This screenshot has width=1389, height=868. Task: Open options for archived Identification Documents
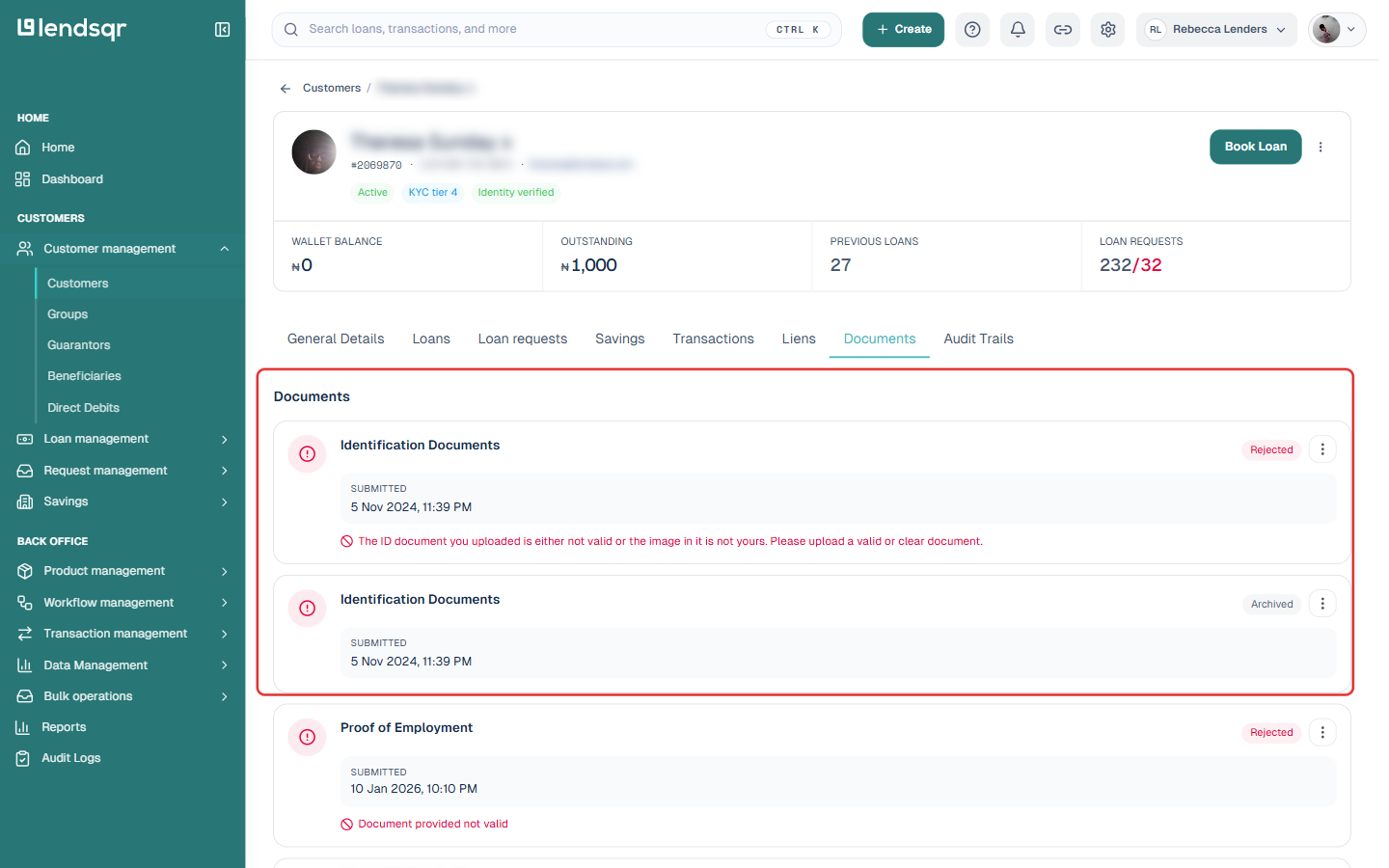1322,604
